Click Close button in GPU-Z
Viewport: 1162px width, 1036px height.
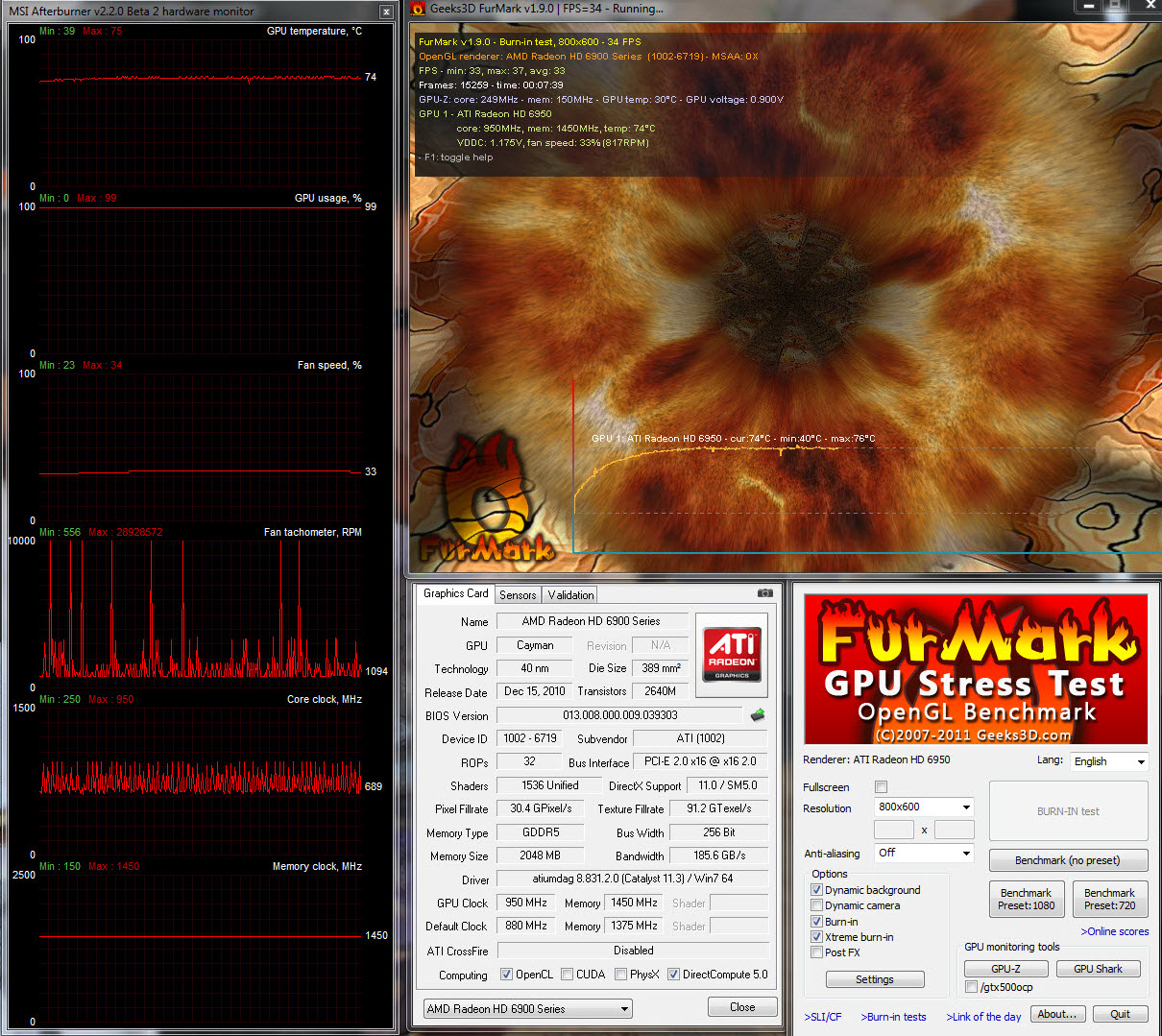tap(742, 1007)
